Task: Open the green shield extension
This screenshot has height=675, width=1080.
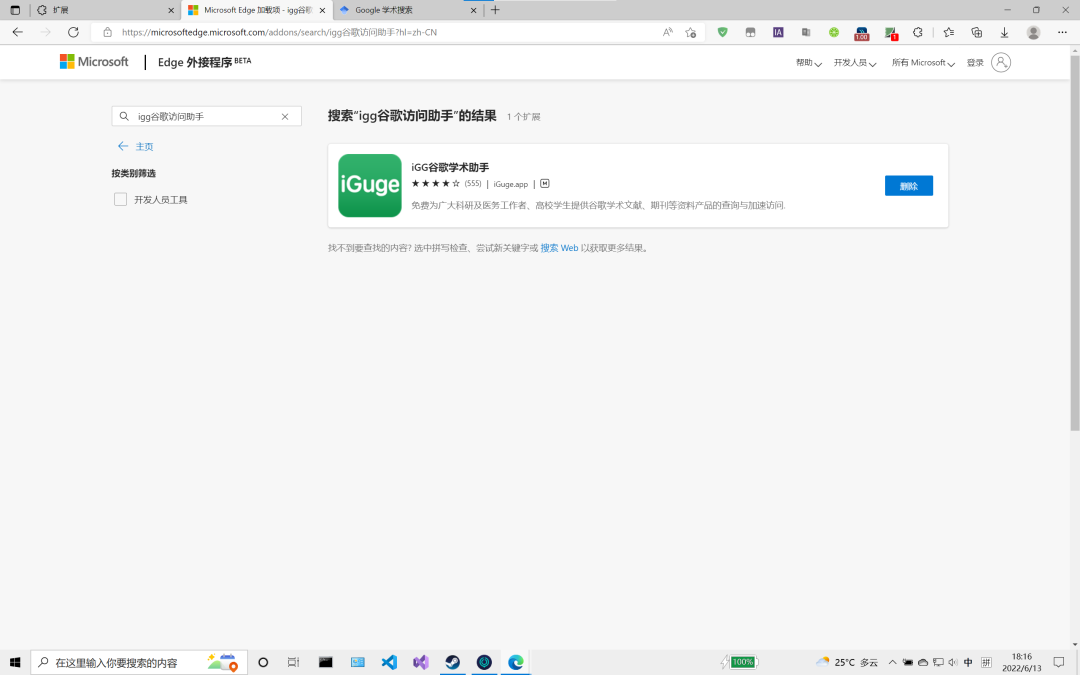Action: (x=723, y=32)
